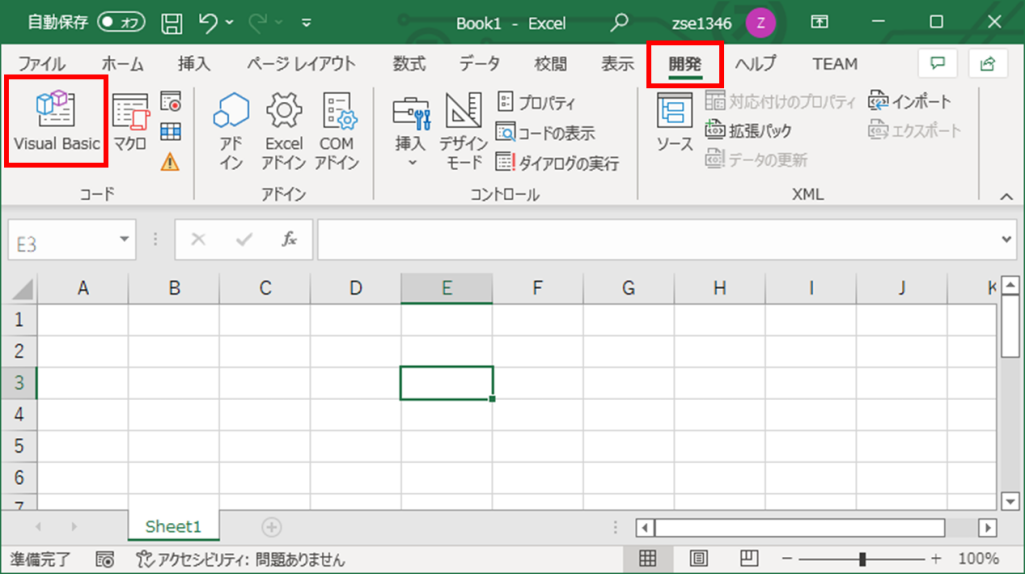Screen dimensions: 1025x574
Task: Open the Ribbon Display Options icon
Action: 819,22
